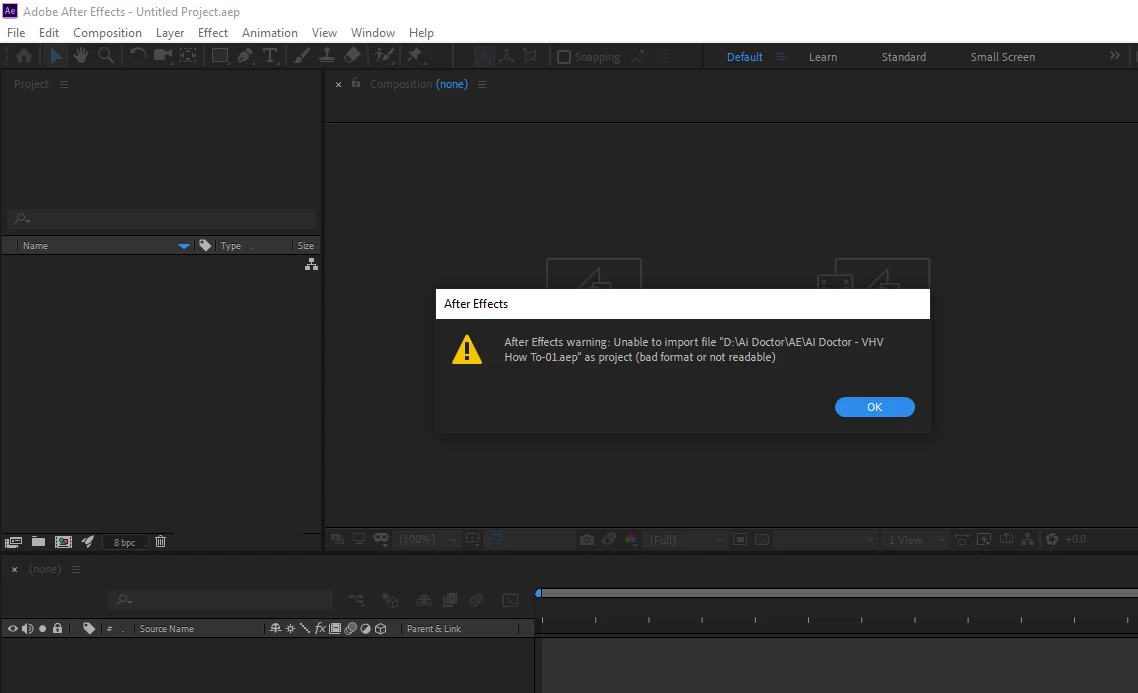
Task: Toggle the Composition viewer lock icon
Action: click(x=356, y=83)
